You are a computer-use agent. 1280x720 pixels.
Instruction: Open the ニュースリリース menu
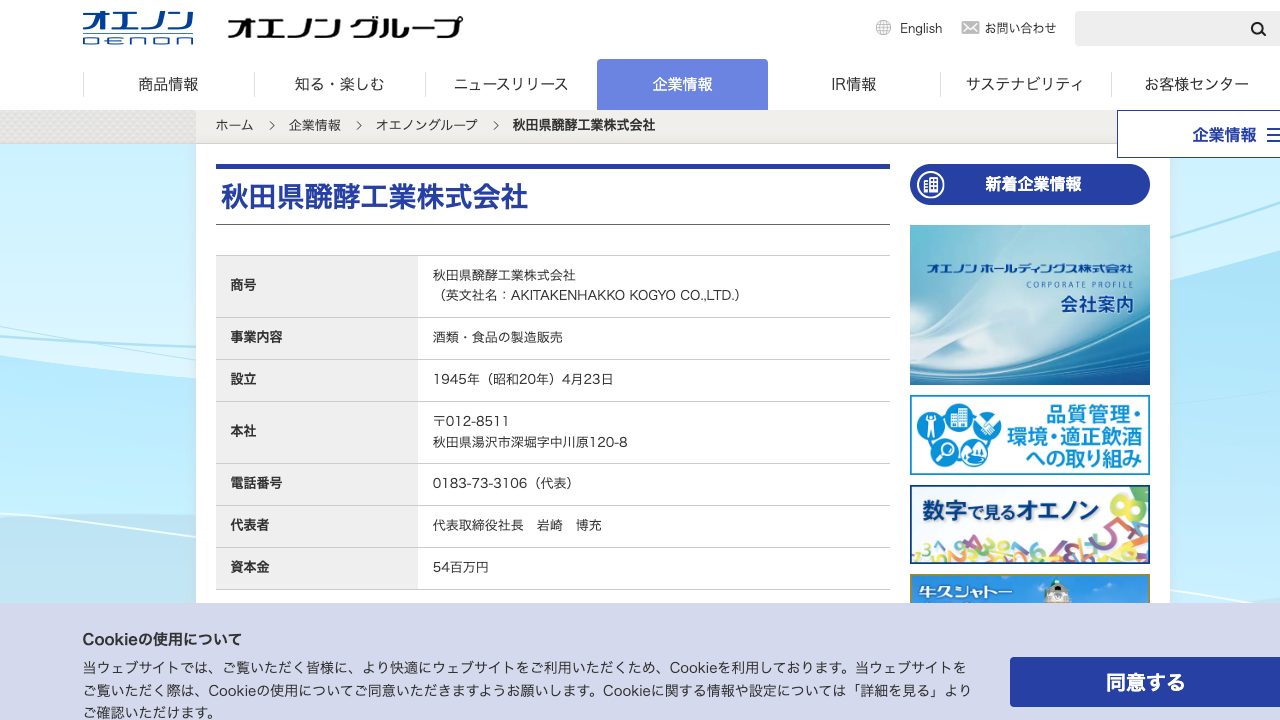511,84
